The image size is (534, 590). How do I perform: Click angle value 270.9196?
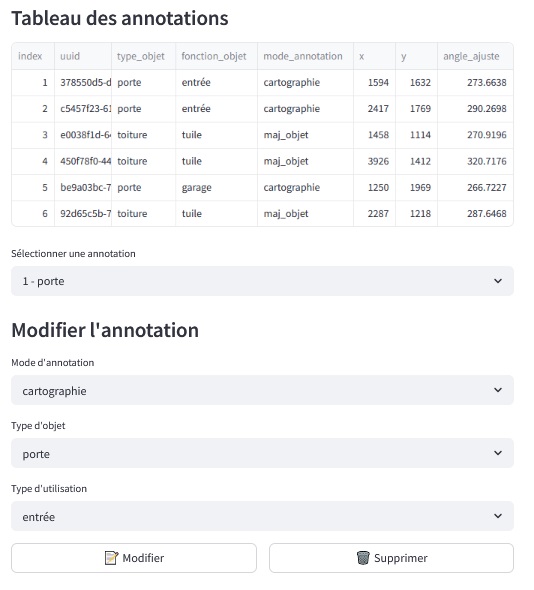pos(475,135)
